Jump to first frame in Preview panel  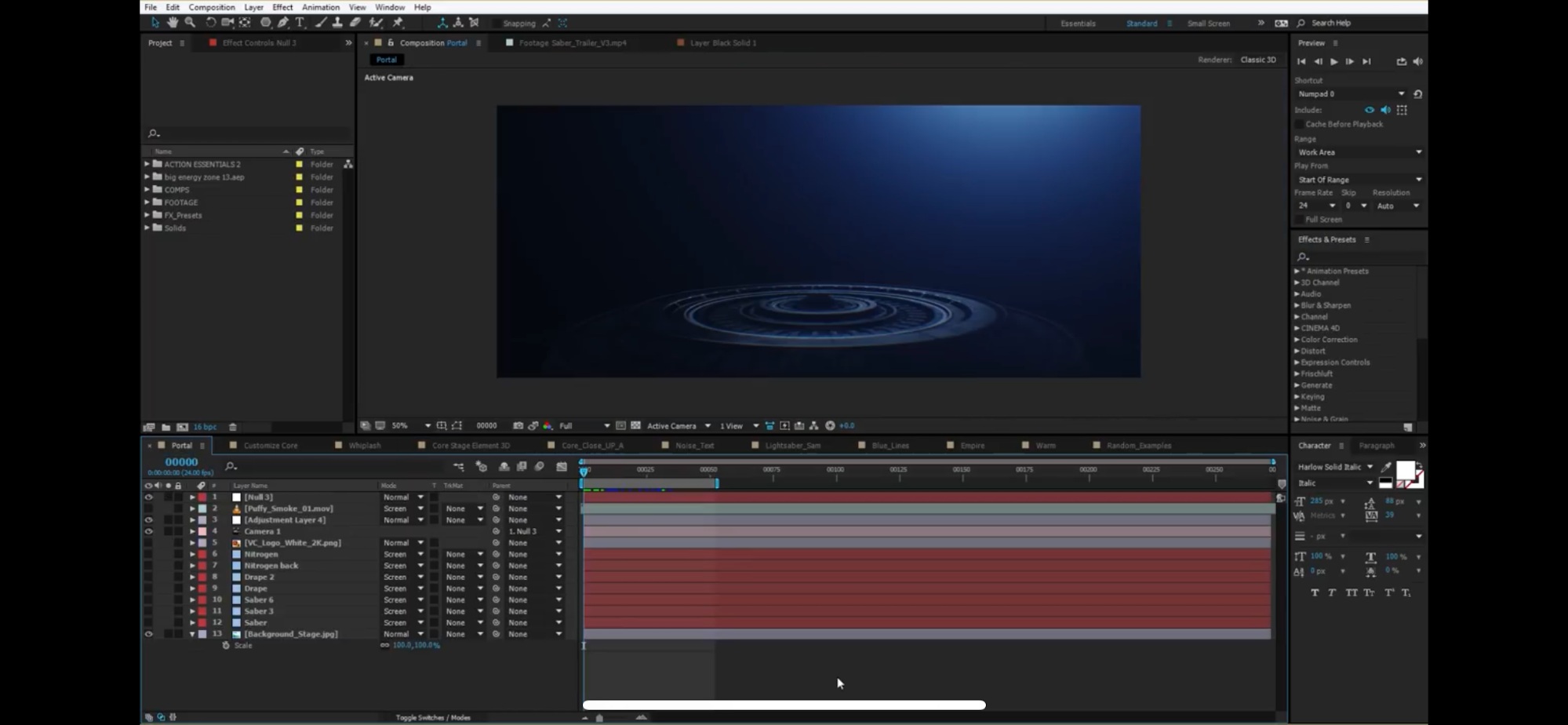[x=1301, y=61]
